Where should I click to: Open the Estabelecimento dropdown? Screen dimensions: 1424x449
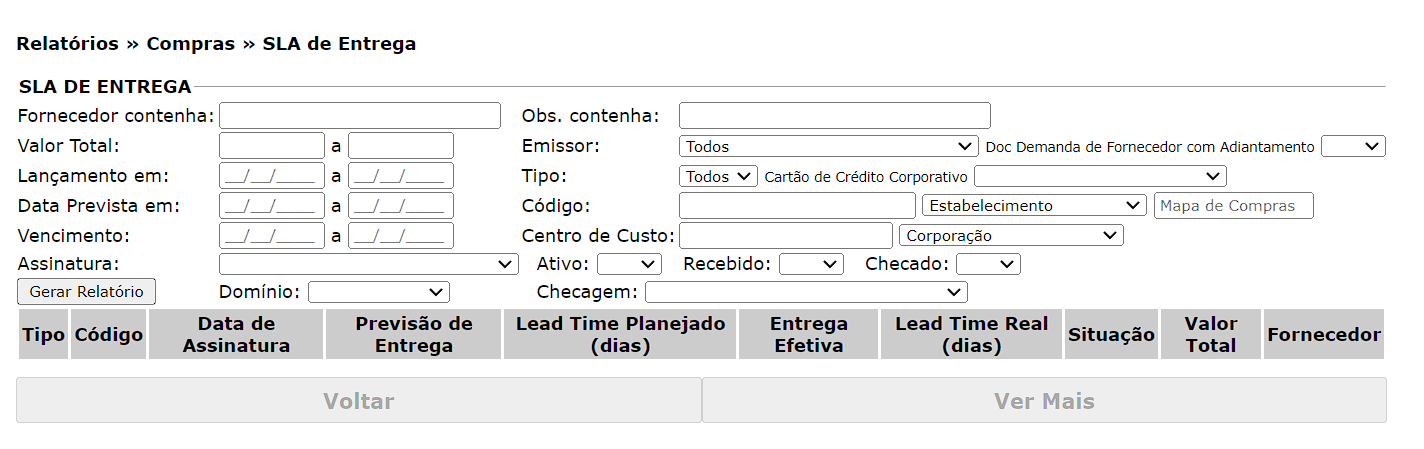tap(1033, 206)
